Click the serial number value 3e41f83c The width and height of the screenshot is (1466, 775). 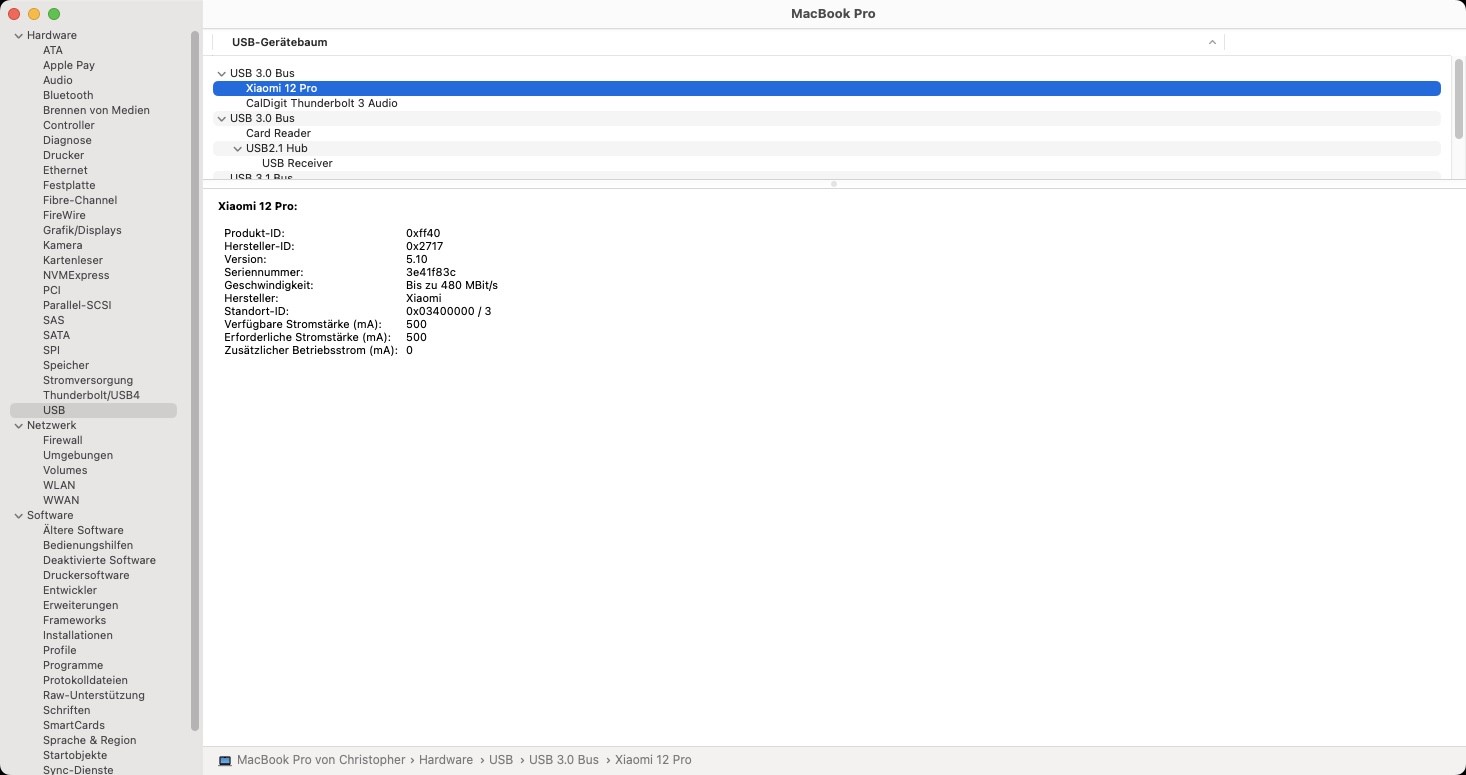(431, 272)
